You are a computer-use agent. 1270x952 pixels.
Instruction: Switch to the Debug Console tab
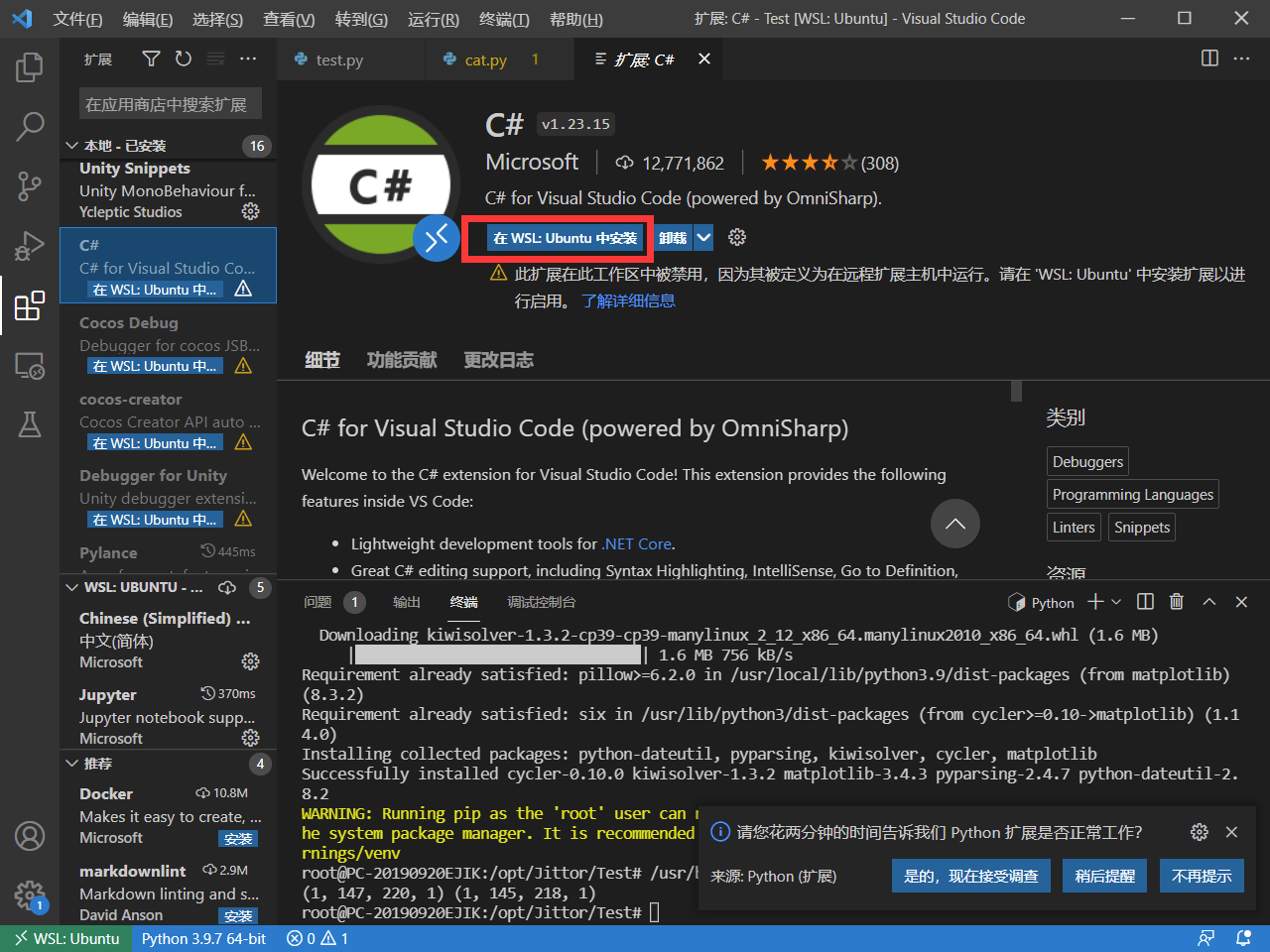tap(541, 602)
